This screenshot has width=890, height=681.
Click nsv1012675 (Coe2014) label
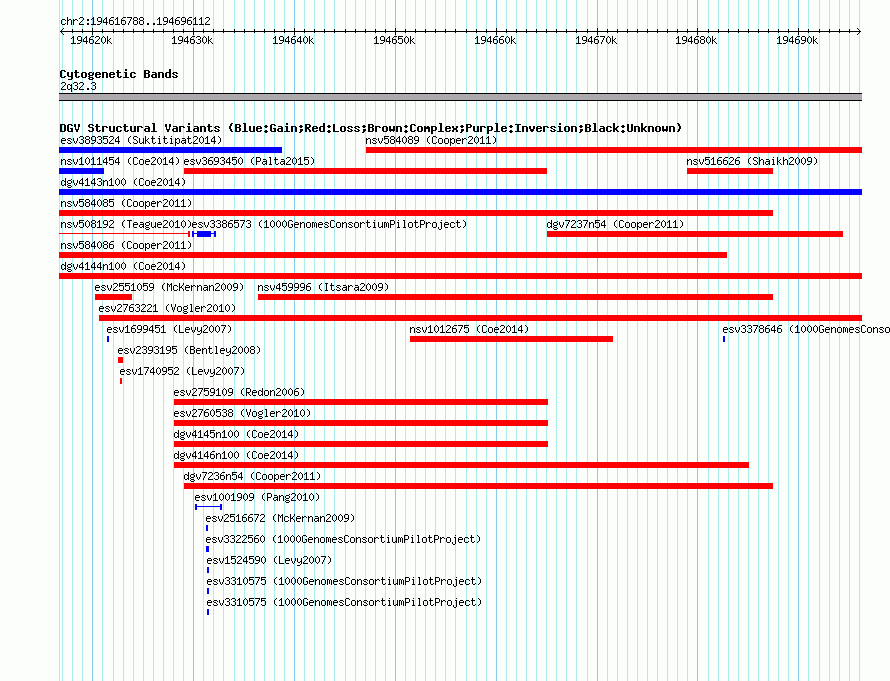coord(469,329)
